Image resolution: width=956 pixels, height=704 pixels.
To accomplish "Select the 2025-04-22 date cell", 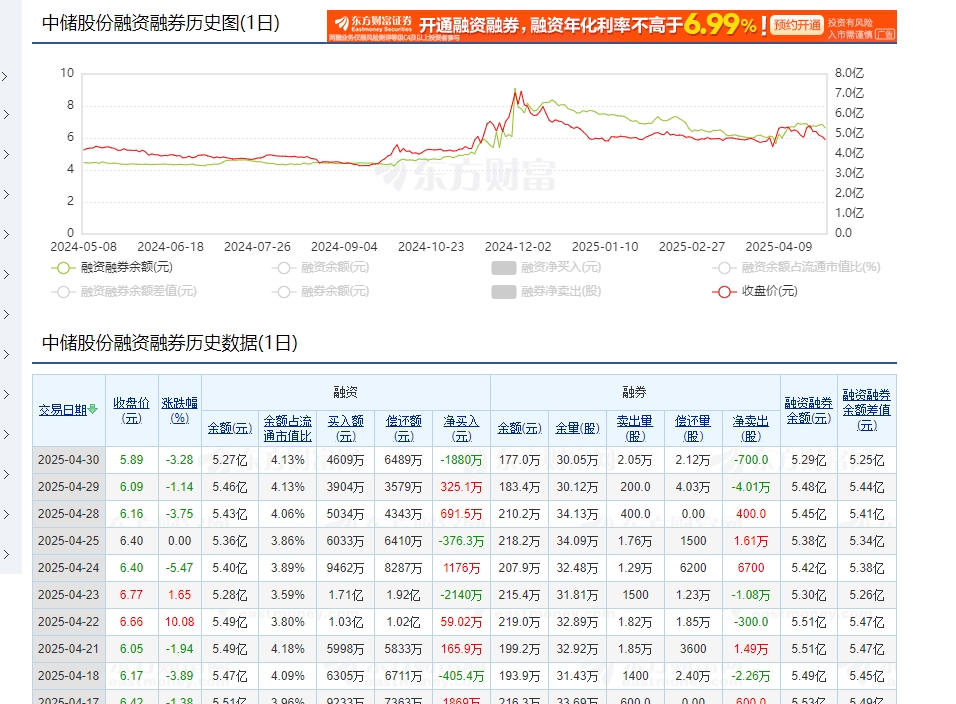I will click(x=69, y=622).
